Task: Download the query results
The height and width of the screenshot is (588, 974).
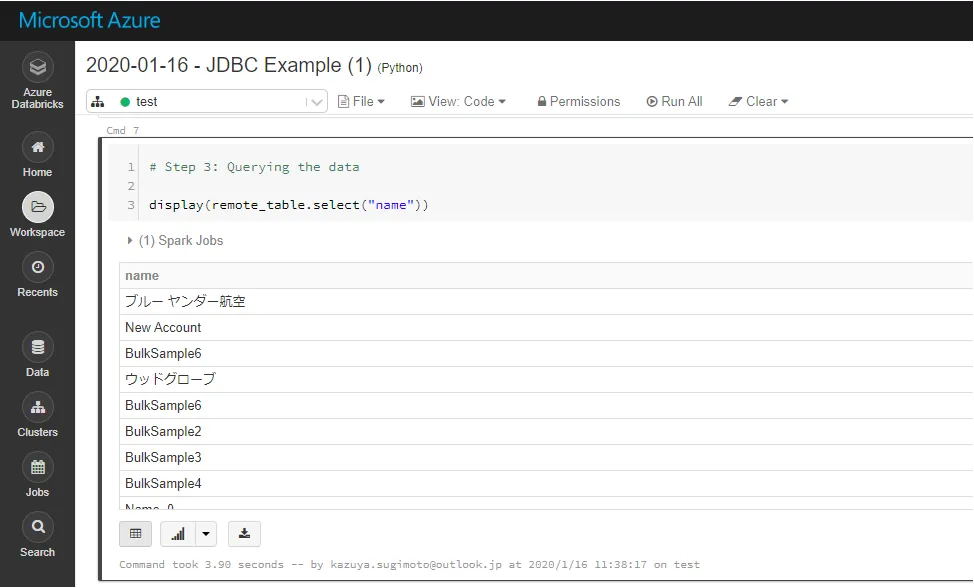Action: point(244,533)
